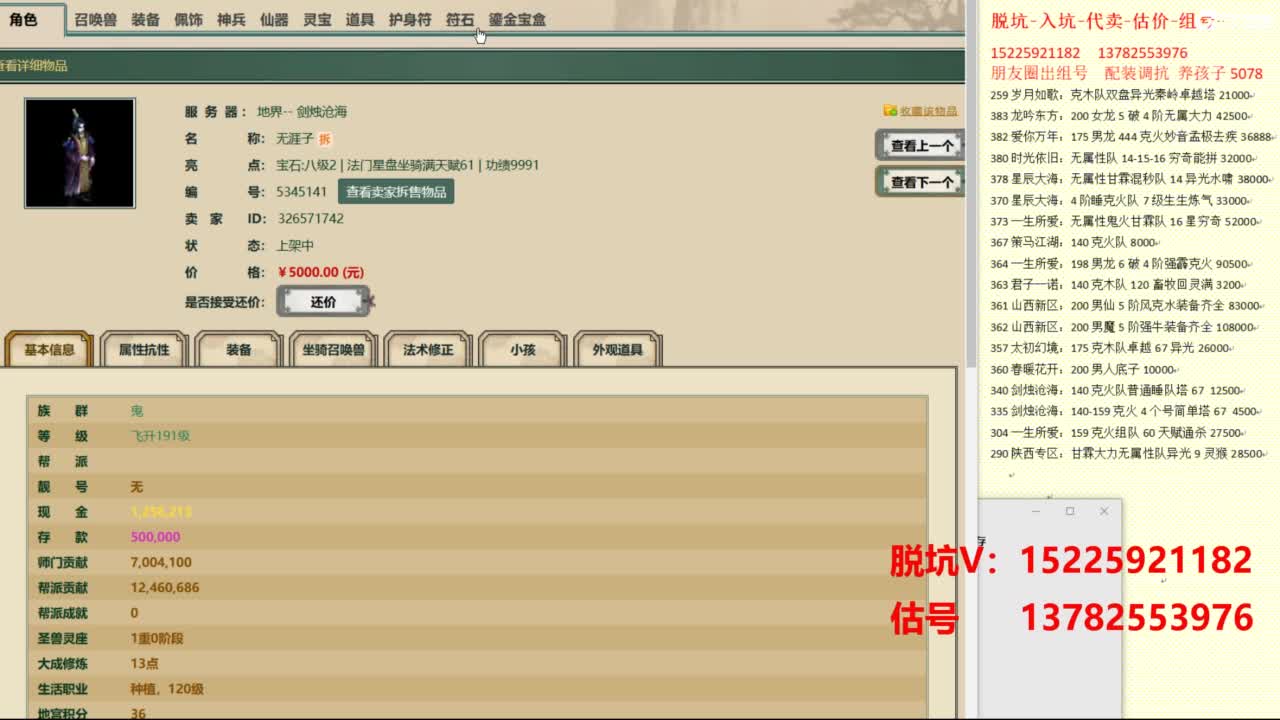This screenshot has height=720, width=1280.
Task: Click listing 361 山西新区 in the right document
Action: (1126, 306)
